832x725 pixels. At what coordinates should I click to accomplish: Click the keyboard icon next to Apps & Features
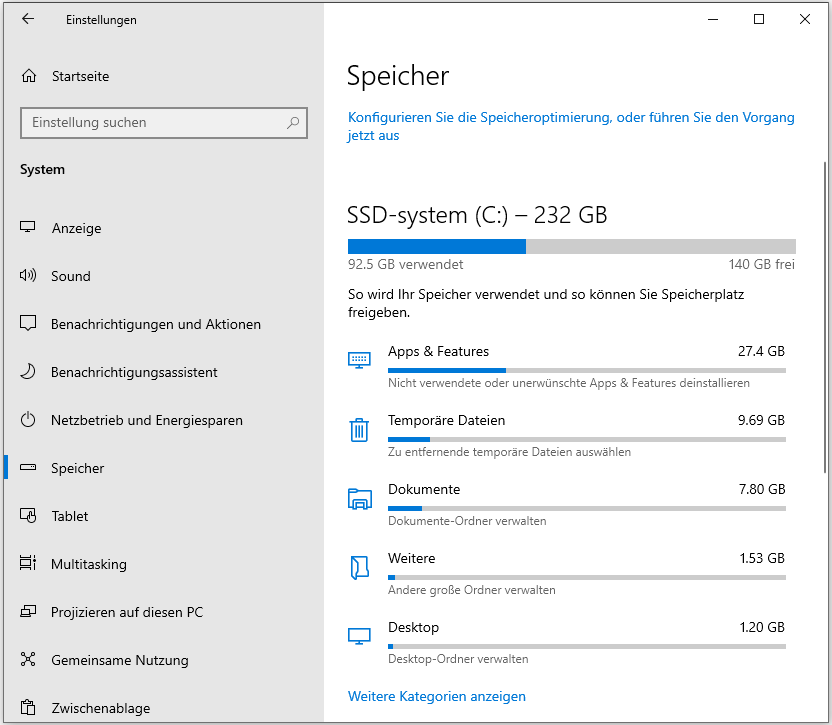pos(359,360)
